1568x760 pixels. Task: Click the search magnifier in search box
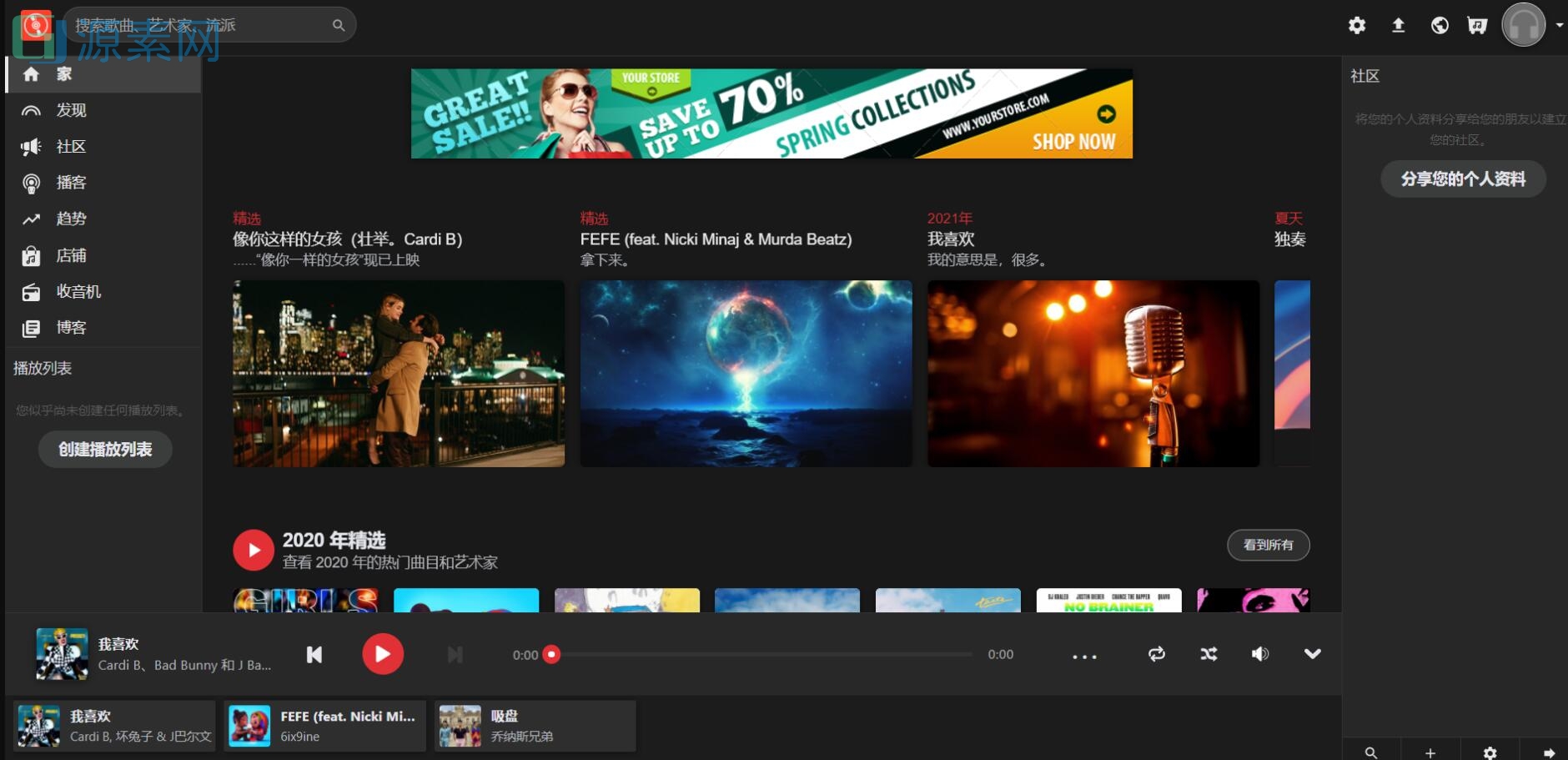(339, 26)
